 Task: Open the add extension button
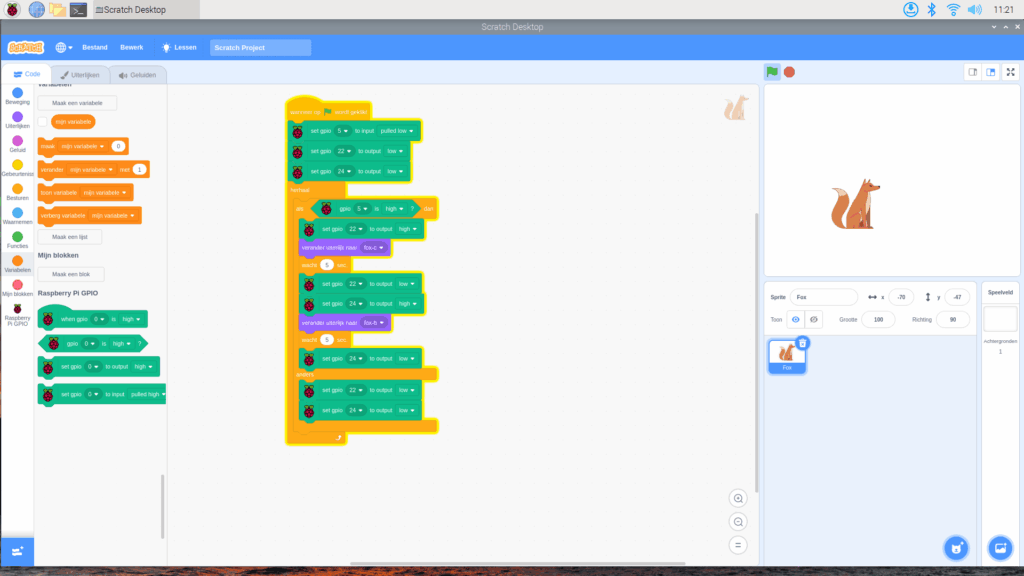(17, 551)
